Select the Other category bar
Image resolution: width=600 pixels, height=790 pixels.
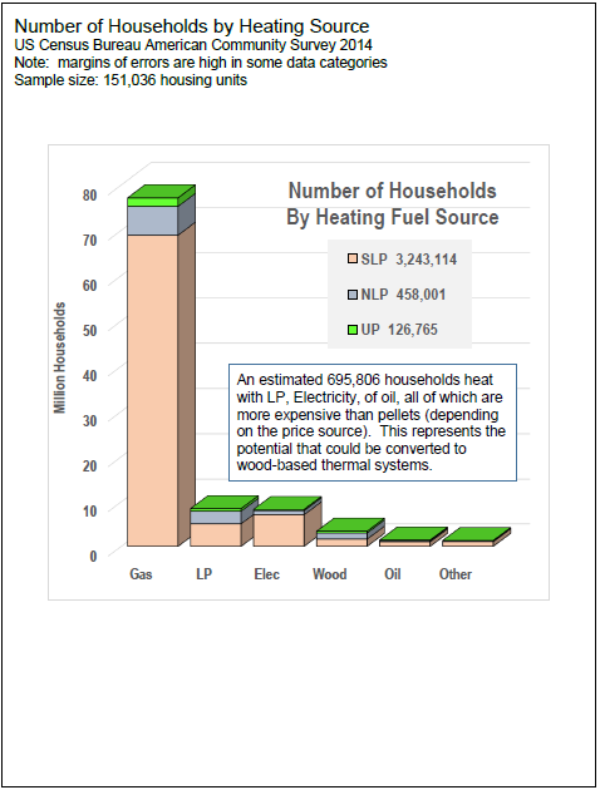tap(468, 543)
